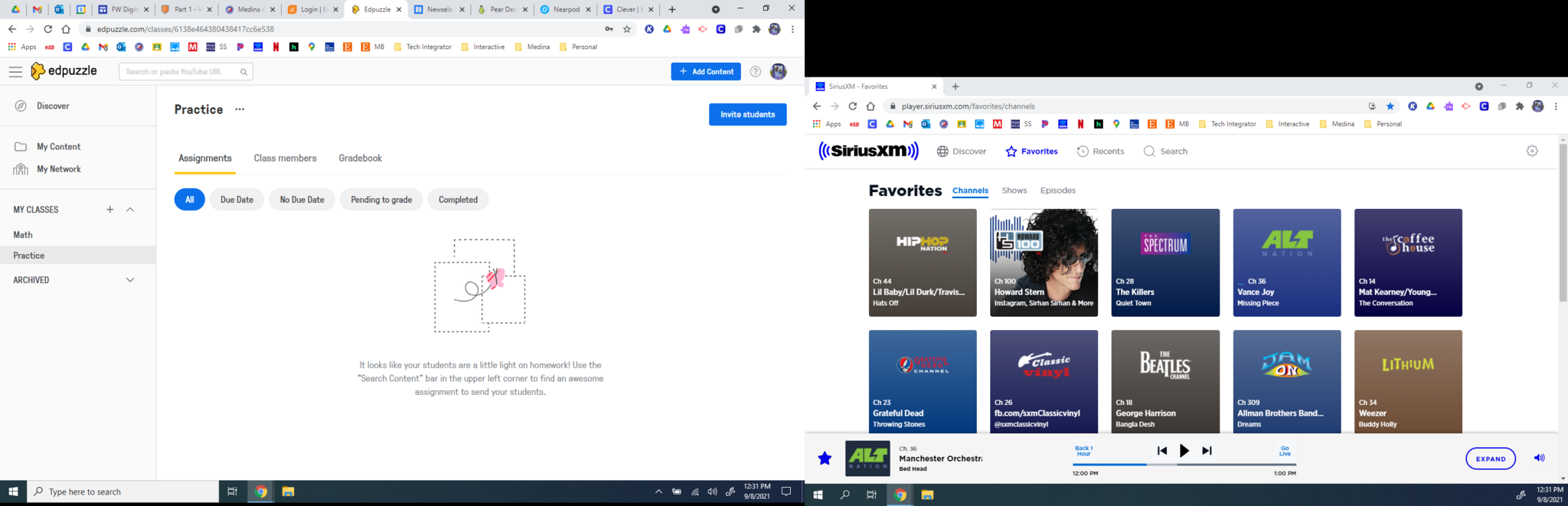Mute the SiriusXM volume speaker icon
This screenshot has width=1568, height=506.
(1539, 458)
